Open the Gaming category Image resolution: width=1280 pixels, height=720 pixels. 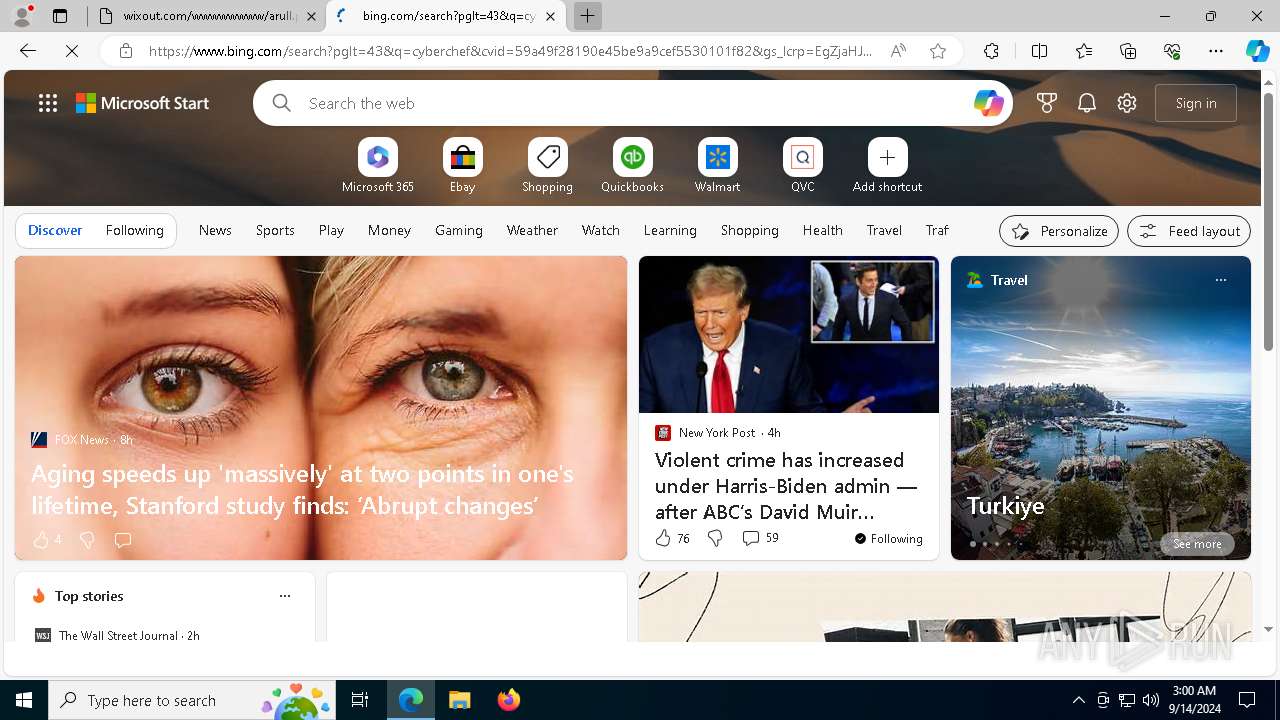459,230
